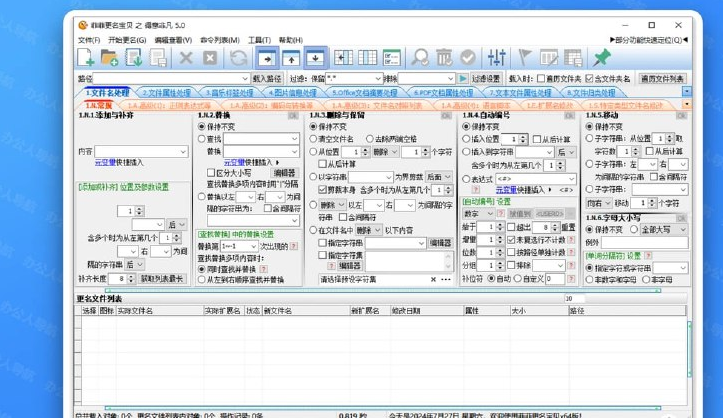Screen dimensions: 723x418
Task: Click the gray X remove icon
Action: [186, 58]
